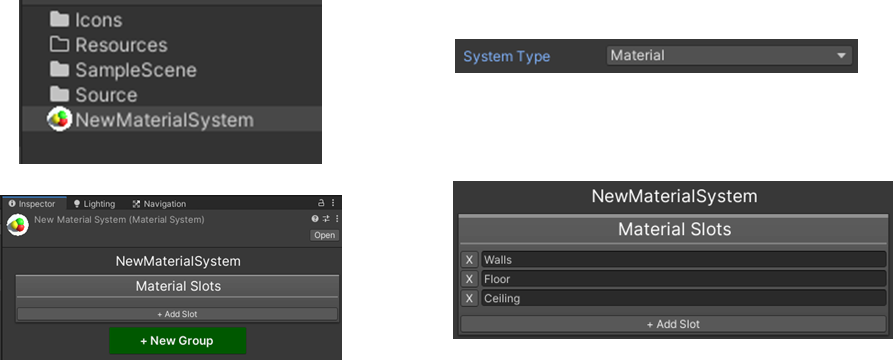
Task: Open the preset sliders icon in Inspector header
Action: click(326, 219)
